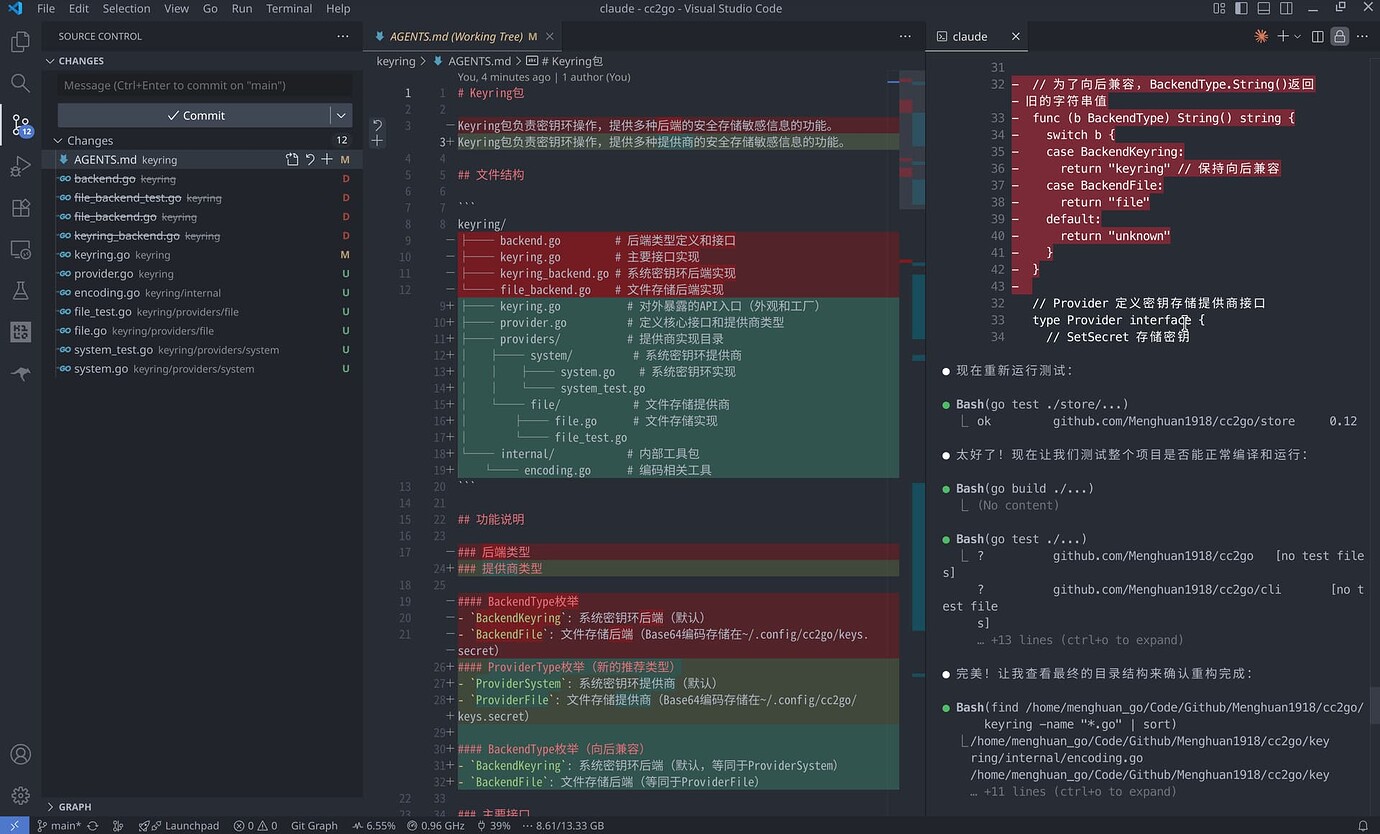The image size is (1380, 834).
Task: Discard changes for AGENTS.md
Action: tap(310, 160)
